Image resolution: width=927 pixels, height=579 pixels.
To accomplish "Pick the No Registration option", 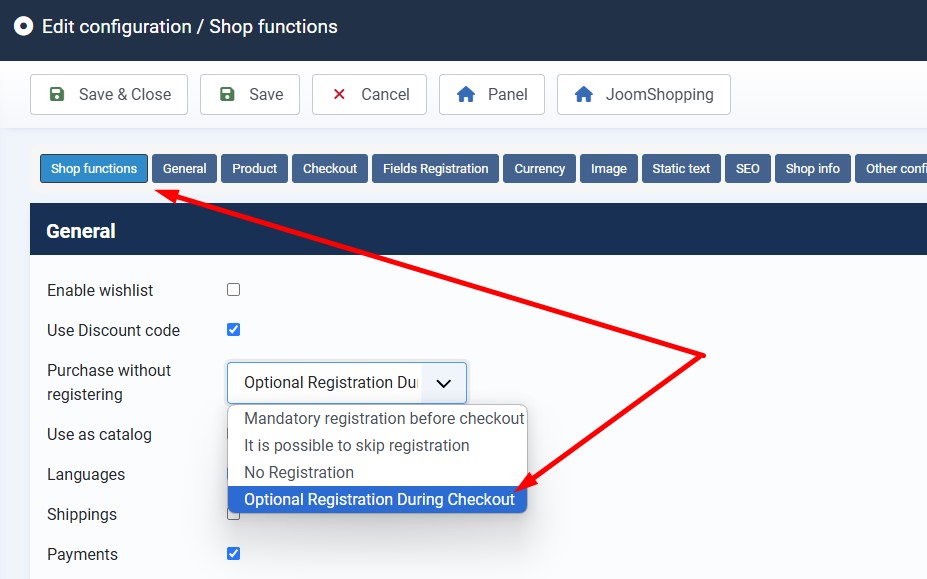I will [299, 472].
